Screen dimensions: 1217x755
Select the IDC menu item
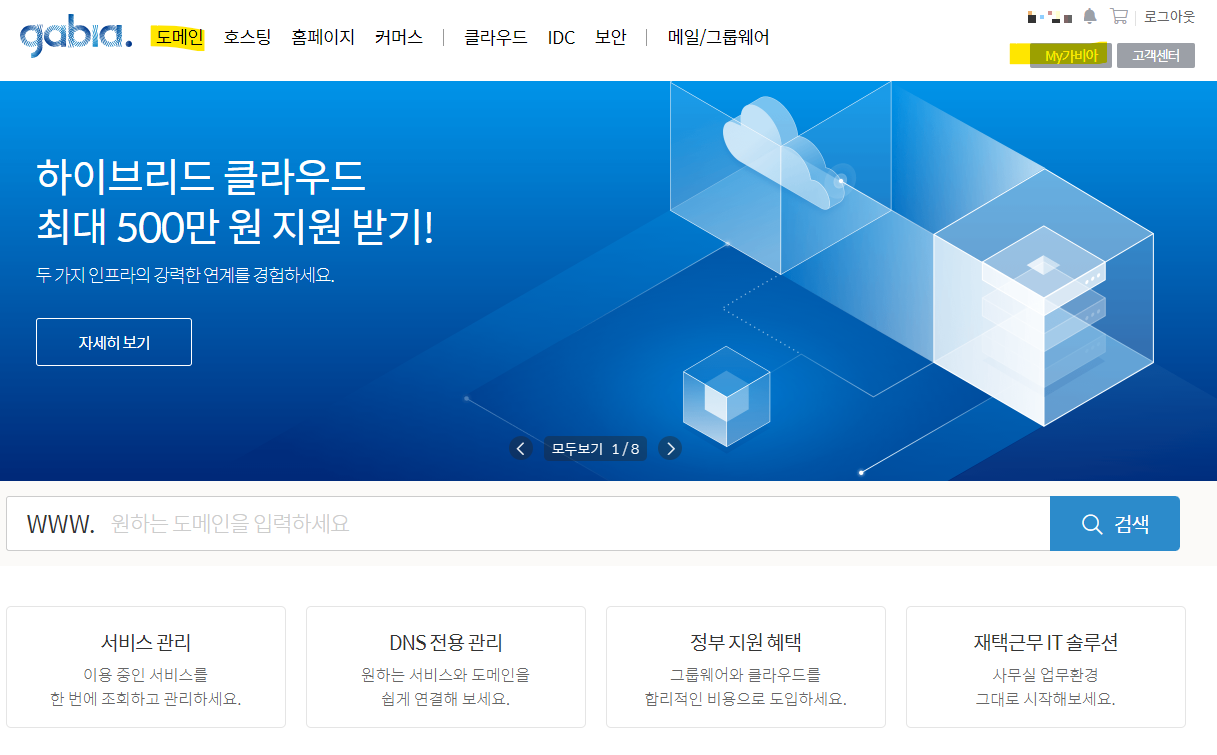[x=561, y=36]
